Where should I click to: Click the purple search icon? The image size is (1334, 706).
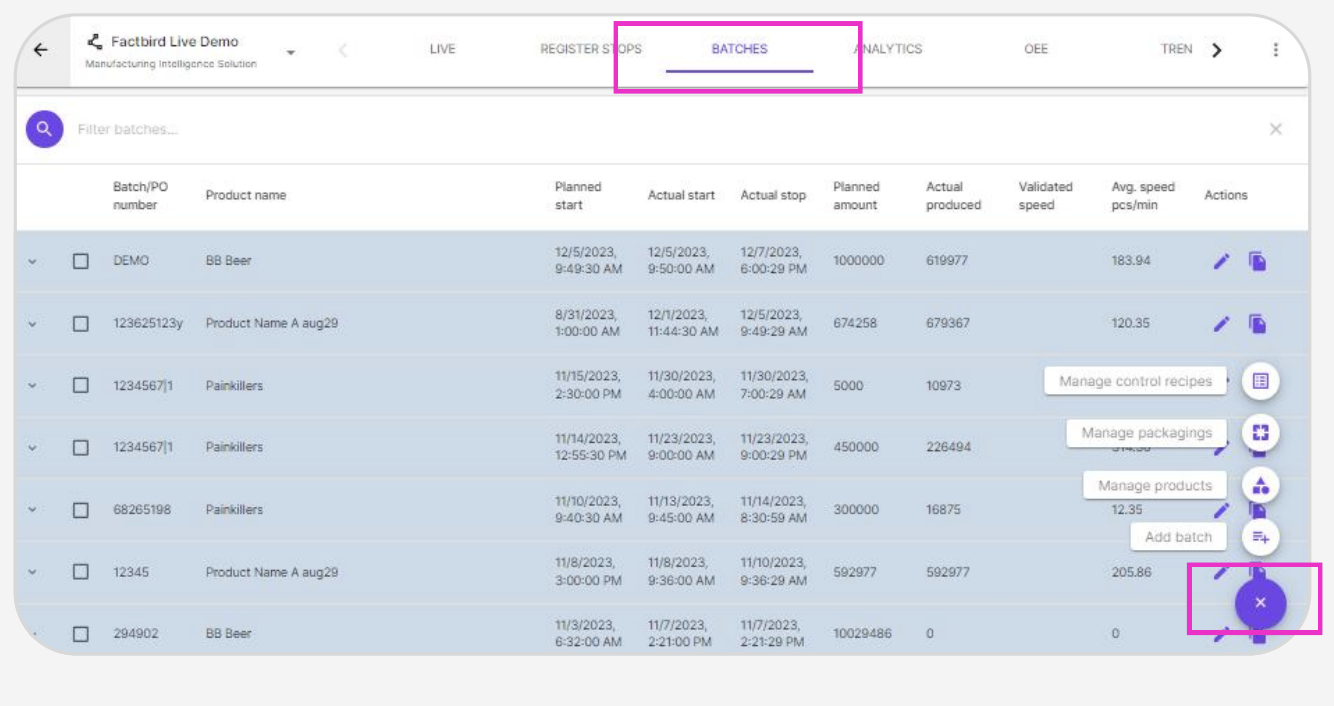coord(44,129)
